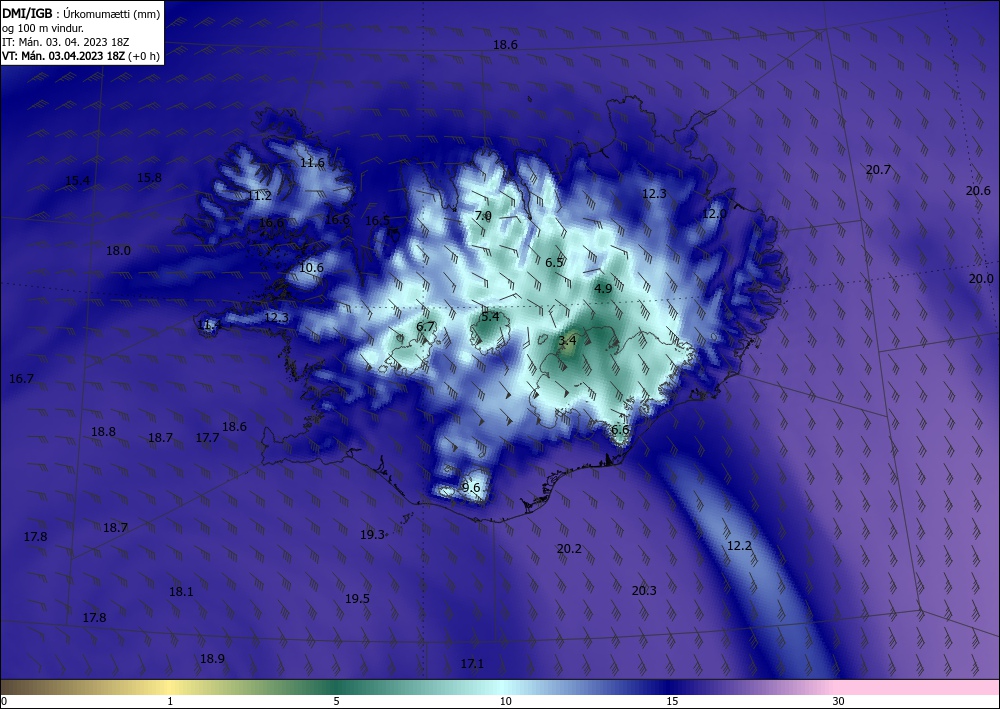Click the 18.9 value on the map

click(x=212, y=659)
